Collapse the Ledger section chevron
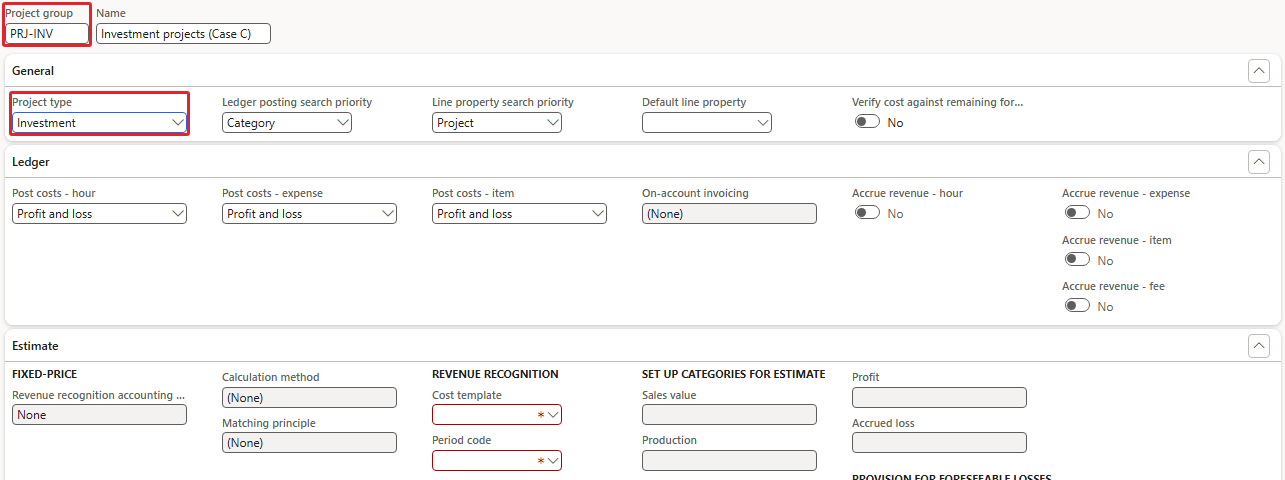The height and width of the screenshot is (480, 1285). pyautogui.click(x=1259, y=161)
